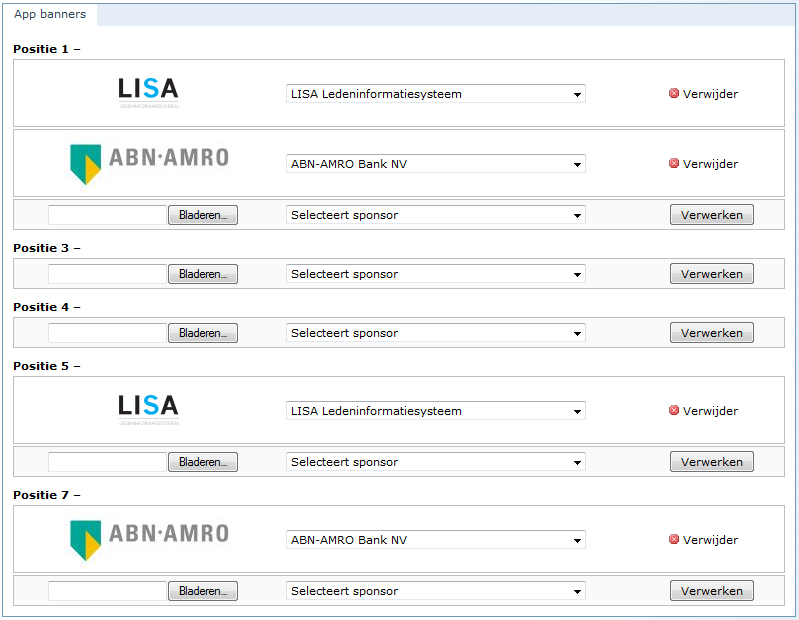Click the 'Positie 4 –' heading
Viewport: 799px width, 620px height.
[x=47, y=307]
